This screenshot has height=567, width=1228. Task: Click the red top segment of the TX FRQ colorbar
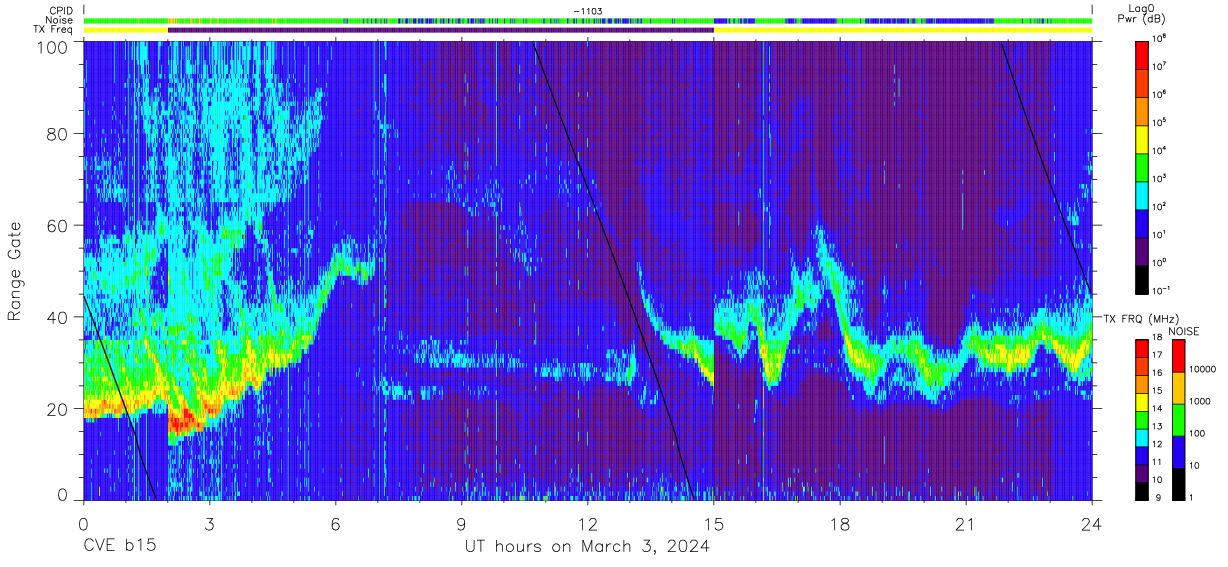pos(1143,347)
